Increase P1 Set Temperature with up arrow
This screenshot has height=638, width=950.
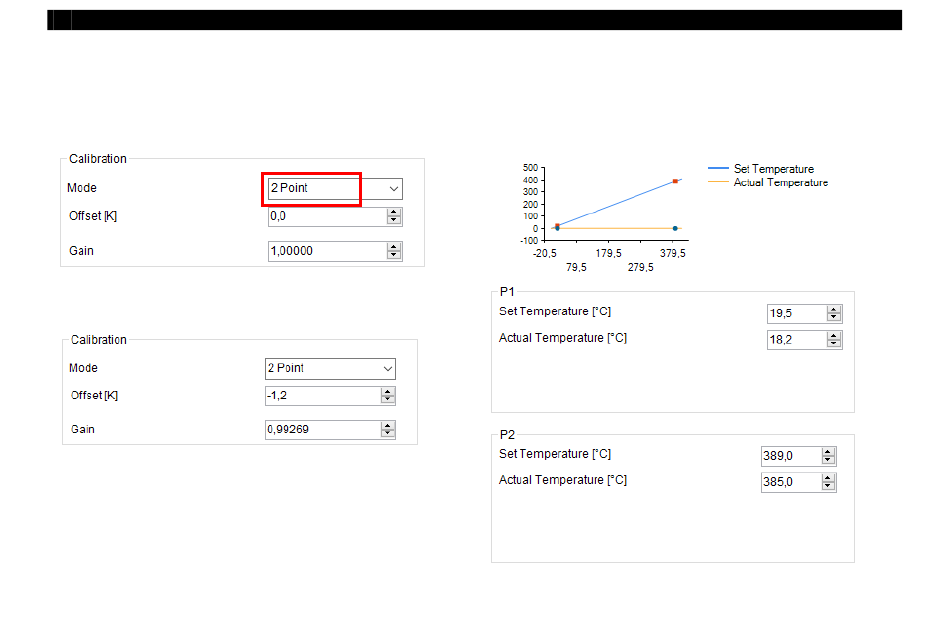834,310
